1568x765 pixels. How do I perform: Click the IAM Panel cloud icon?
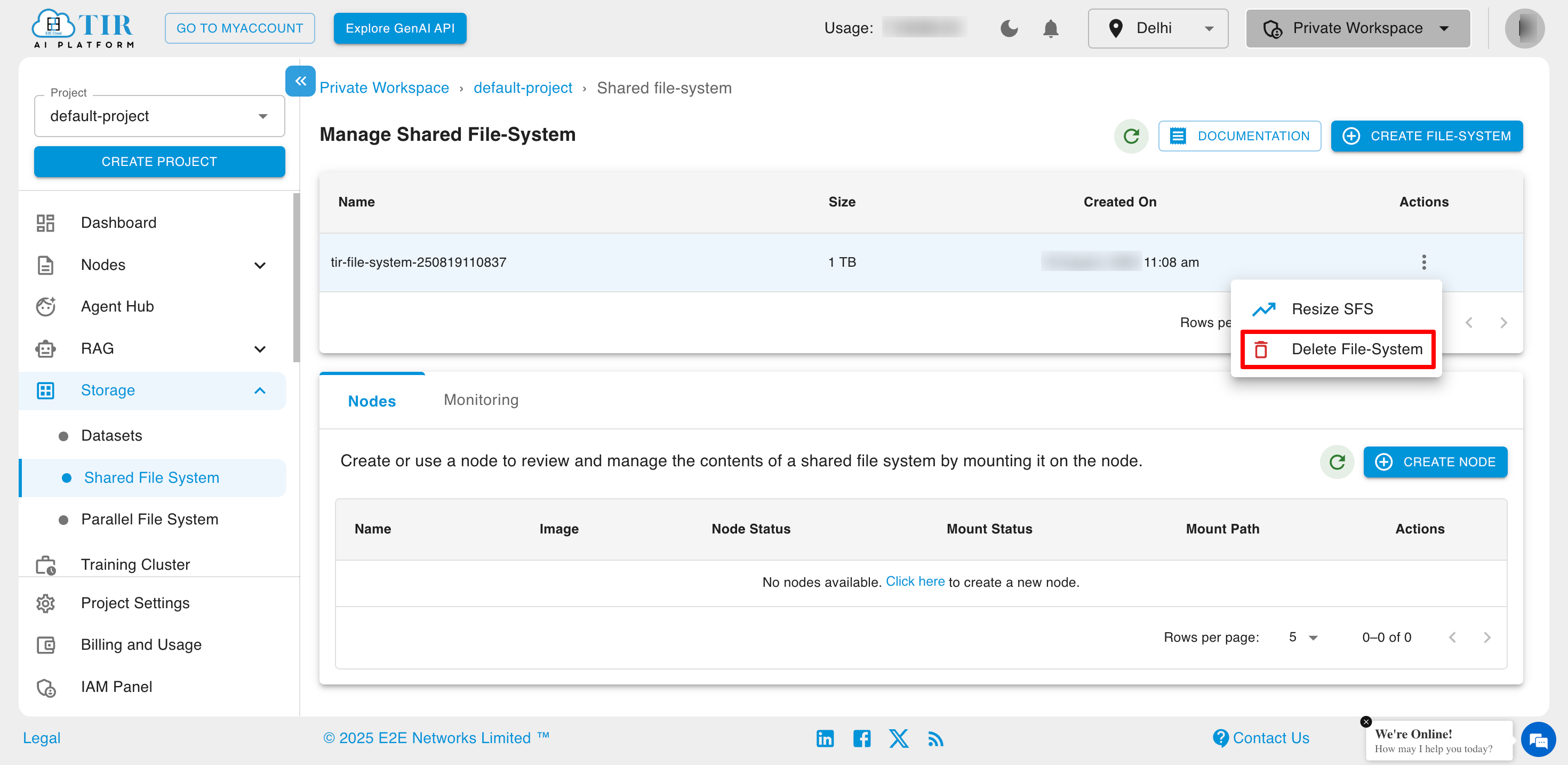[45, 687]
